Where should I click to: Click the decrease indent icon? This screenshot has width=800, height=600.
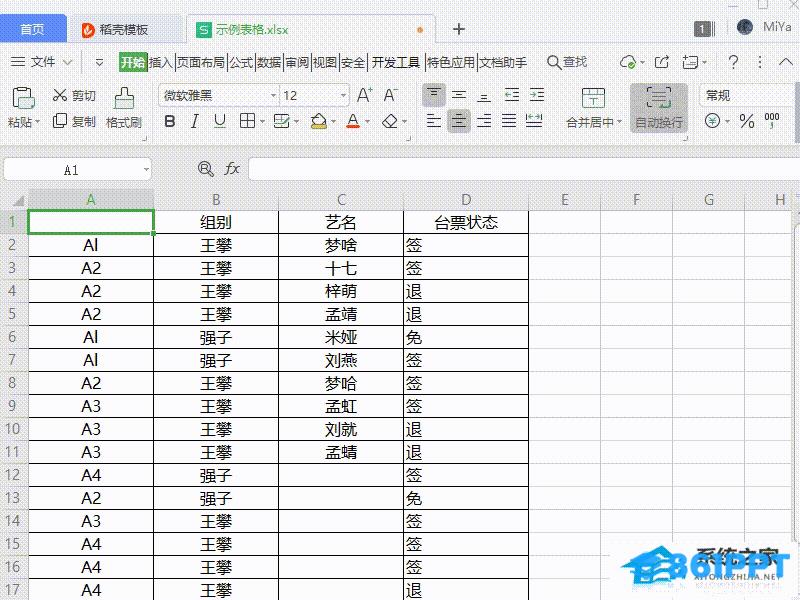click(x=511, y=95)
